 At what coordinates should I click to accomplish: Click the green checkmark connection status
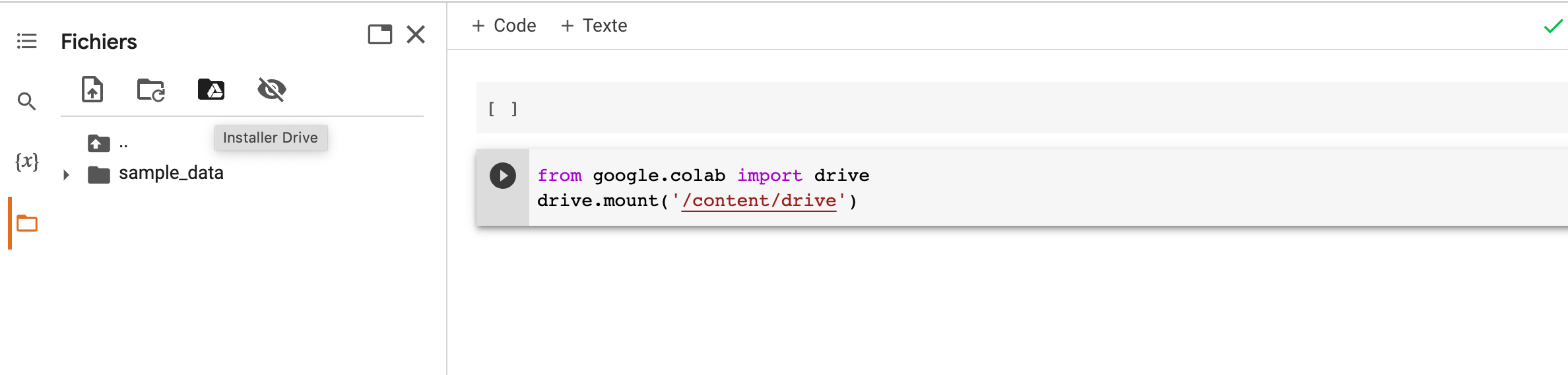point(1553,26)
